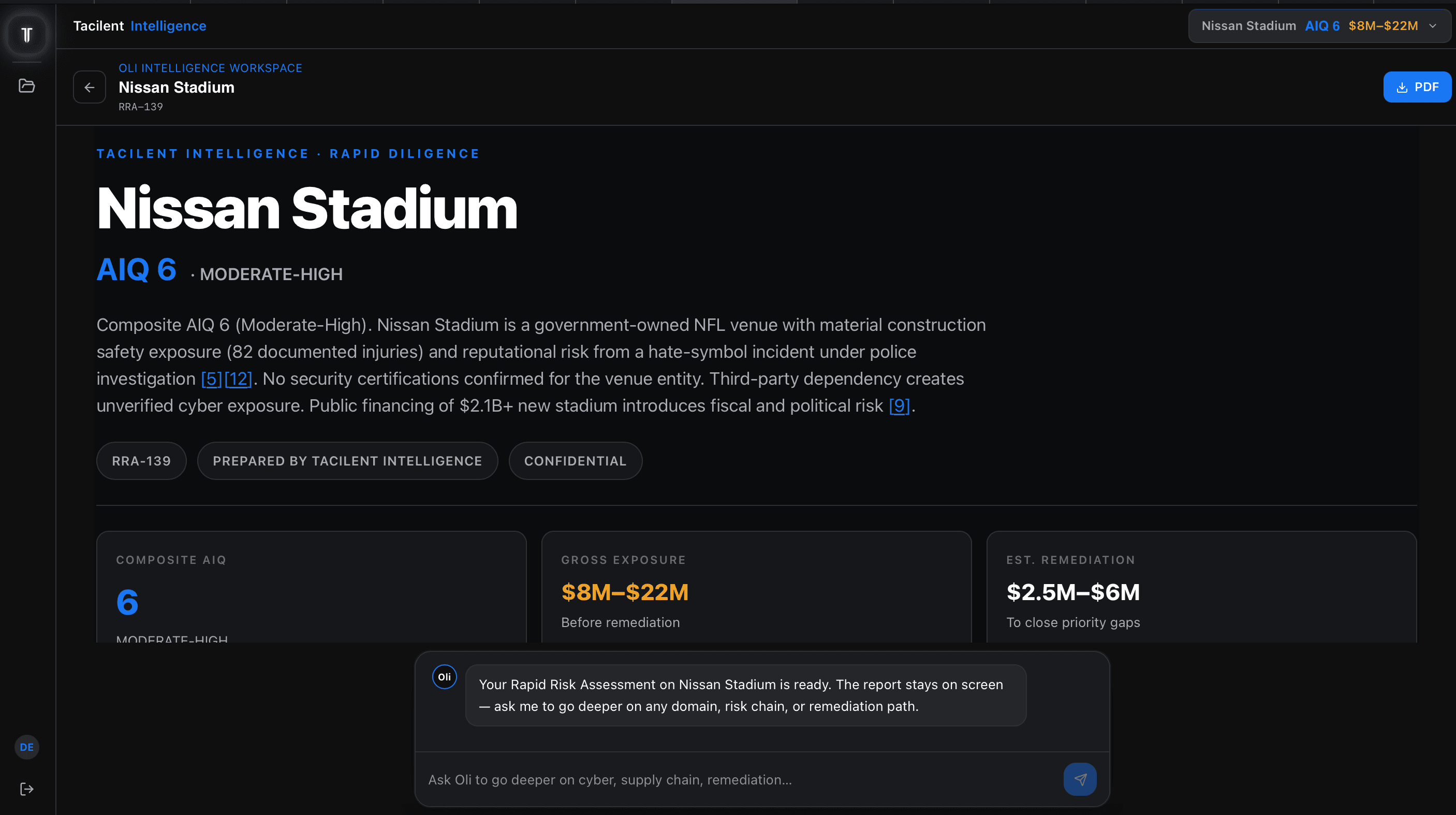Open citation [5] link
The image size is (1456, 815).
coord(211,379)
